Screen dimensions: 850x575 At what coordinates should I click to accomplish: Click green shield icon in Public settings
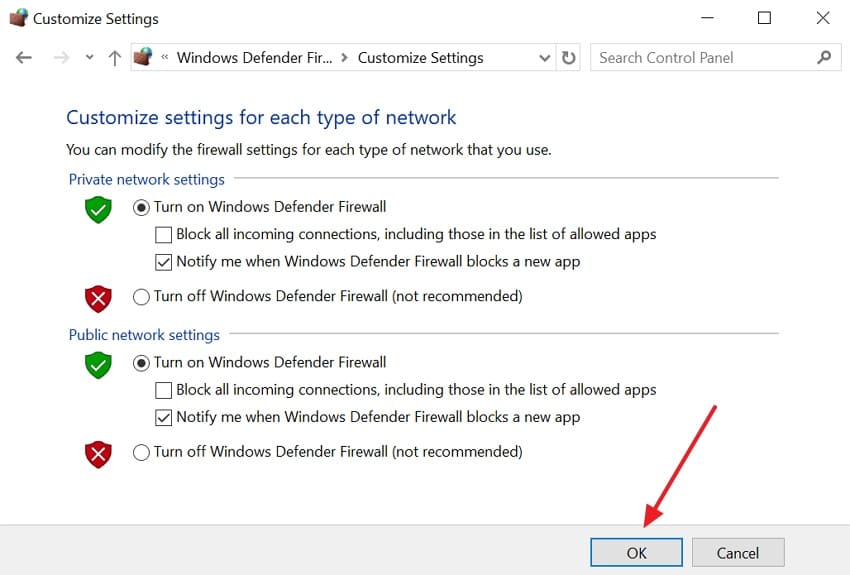[98, 365]
